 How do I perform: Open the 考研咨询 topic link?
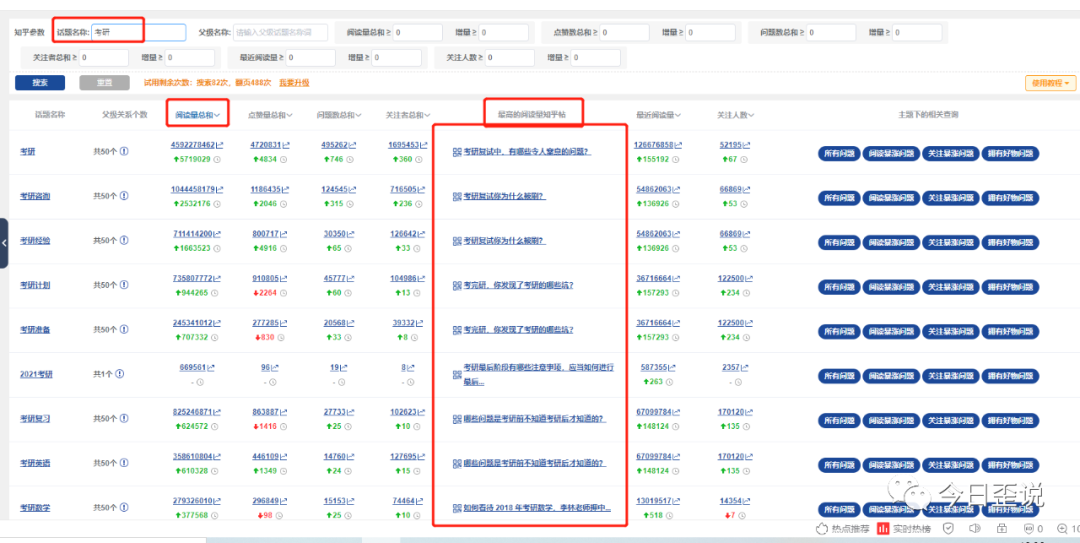pos(35,196)
